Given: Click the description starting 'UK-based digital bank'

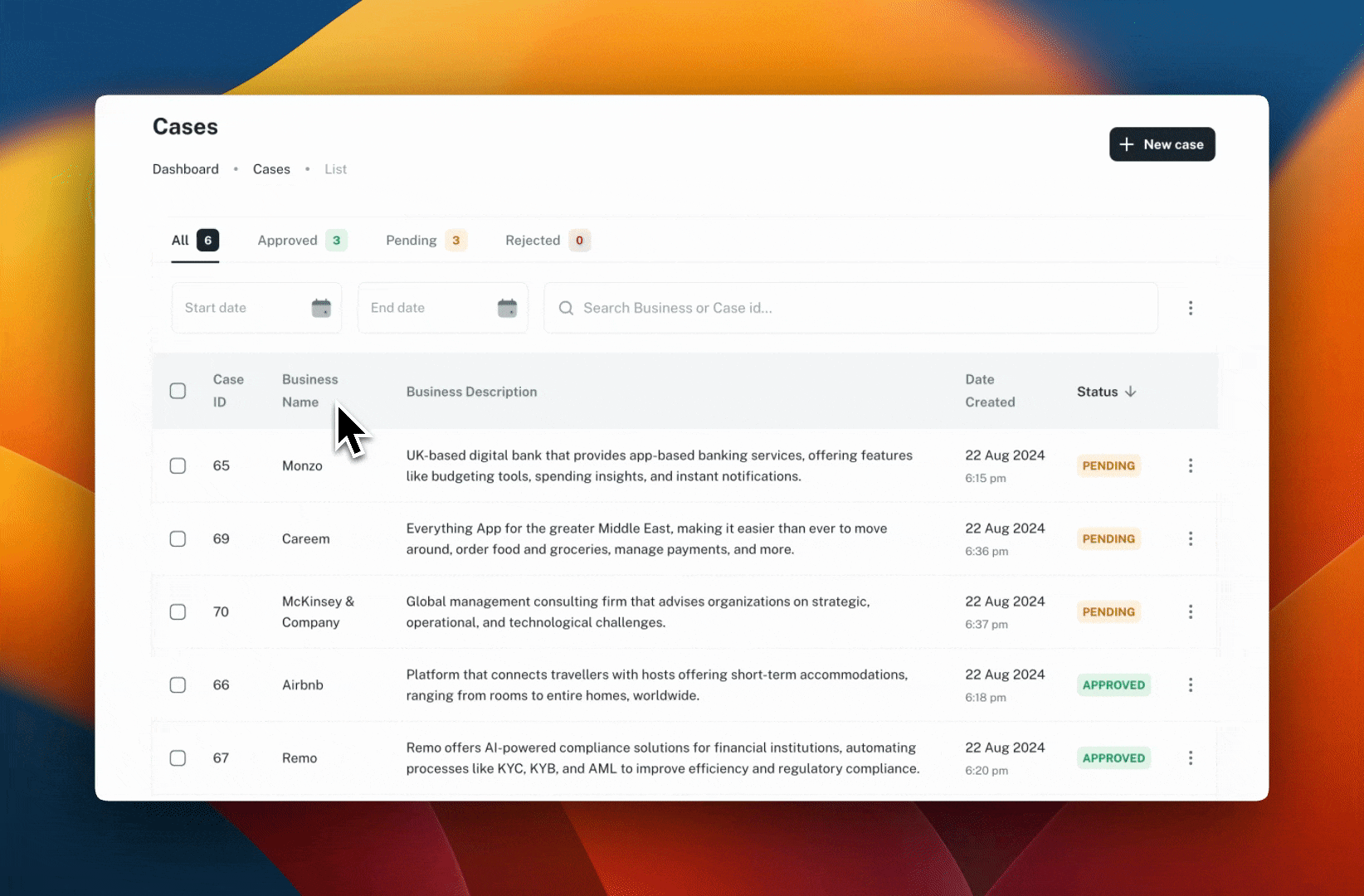Looking at the screenshot, I should click(x=660, y=465).
